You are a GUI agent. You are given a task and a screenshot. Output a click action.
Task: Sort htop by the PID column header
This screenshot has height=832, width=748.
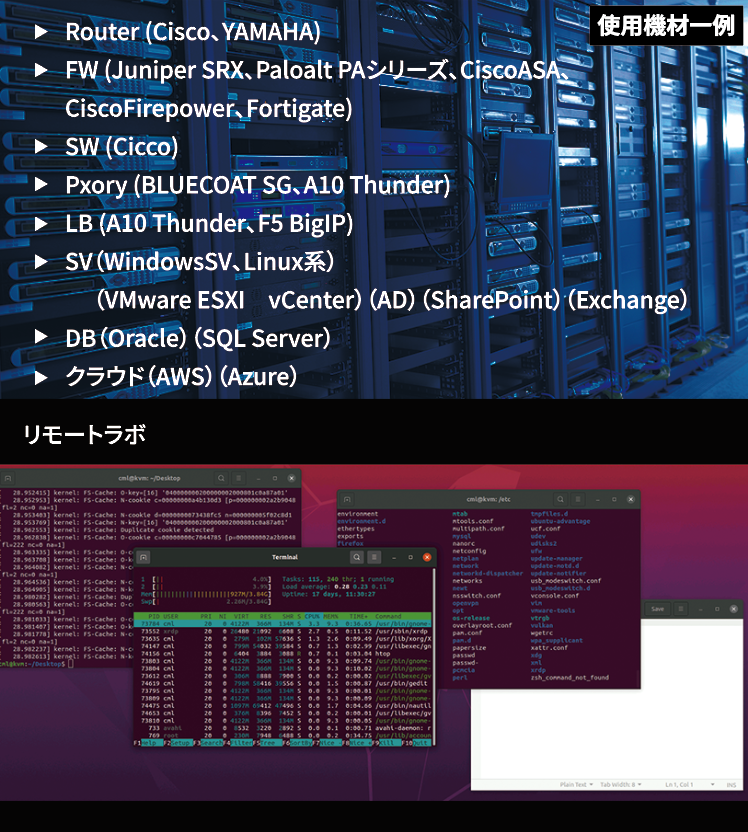pos(154,617)
